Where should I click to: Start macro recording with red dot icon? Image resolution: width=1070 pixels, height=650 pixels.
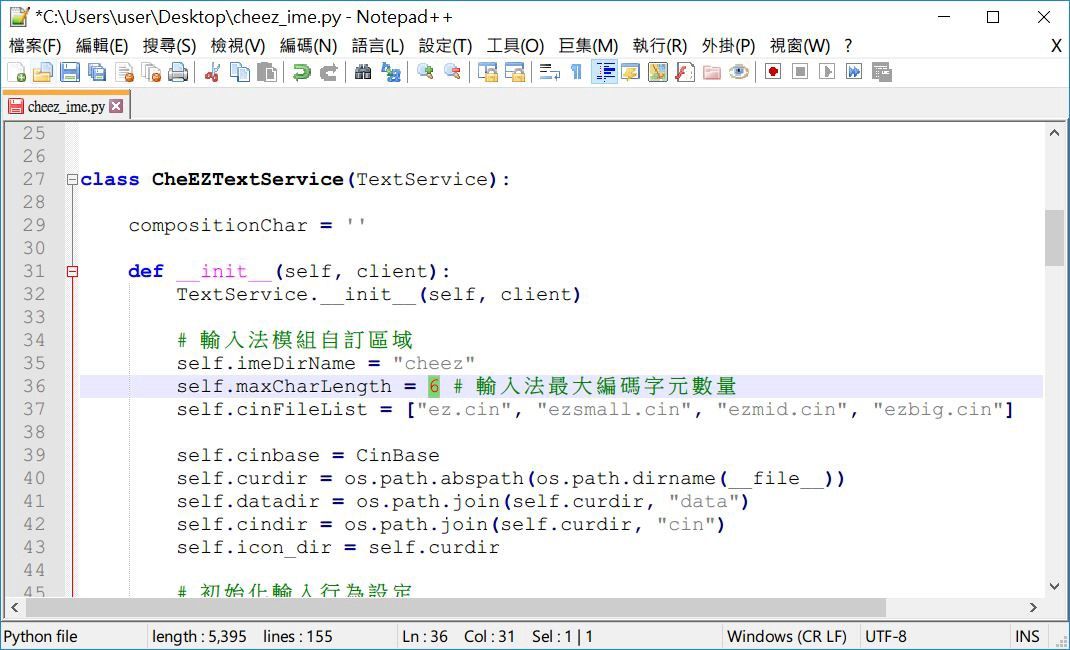pyautogui.click(x=773, y=72)
